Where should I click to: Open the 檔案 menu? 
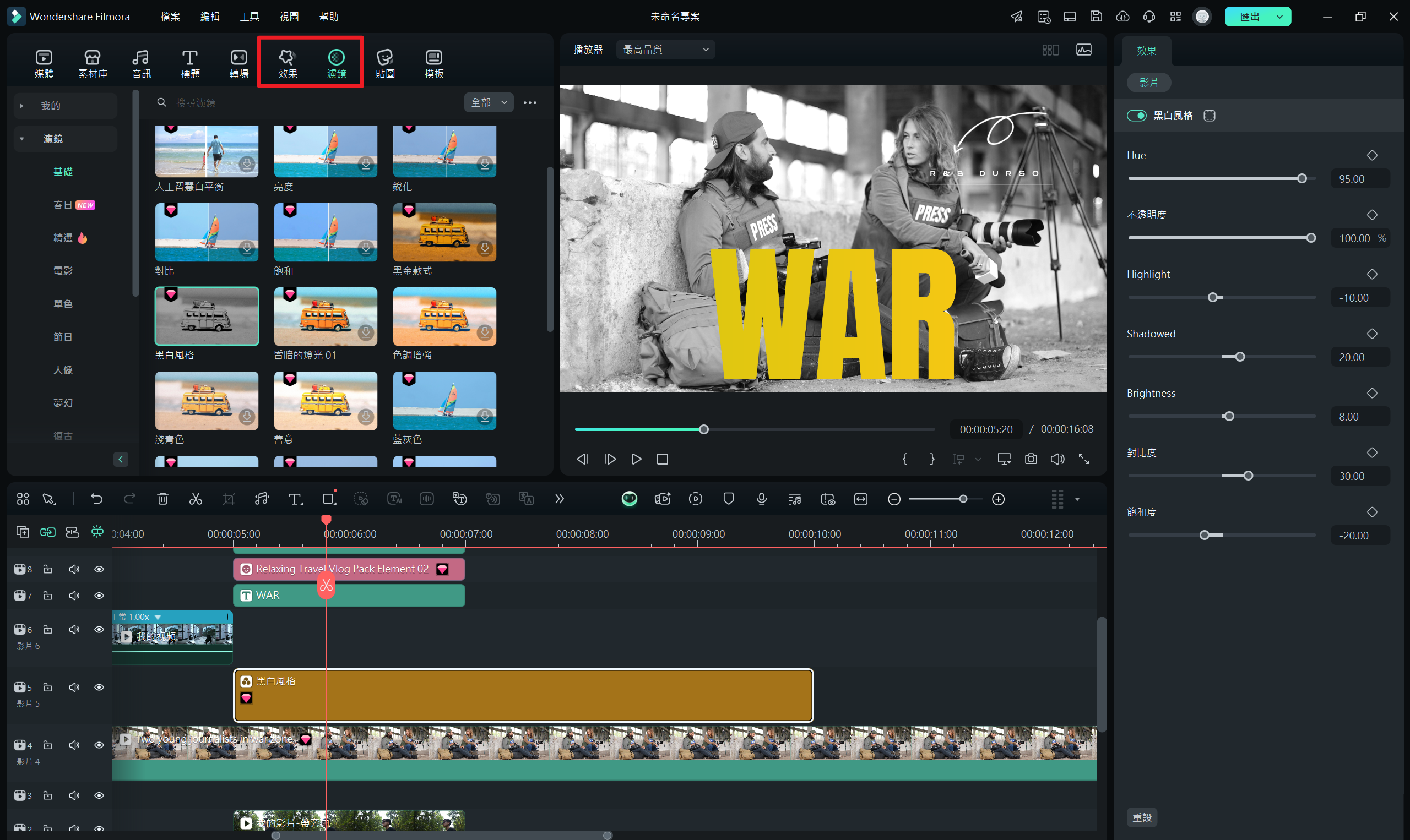click(170, 17)
